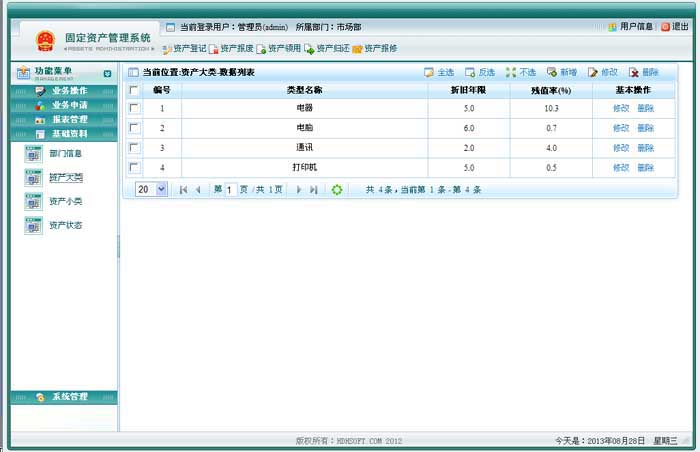Click the 新增 add record icon
700x452 pixels.
pos(552,72)
